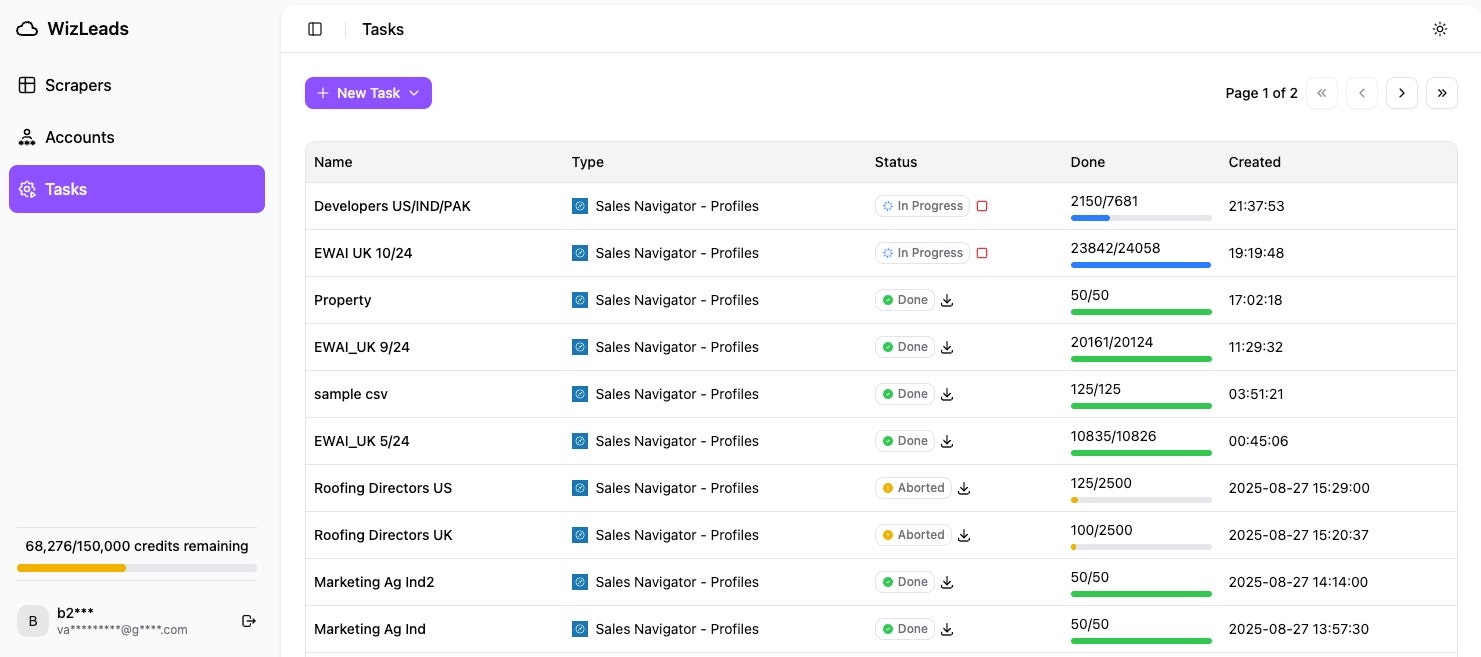Open the Accounts section
Image resolution: width=1481 pixels, height=657 pixels.
(x=79, y=137)
